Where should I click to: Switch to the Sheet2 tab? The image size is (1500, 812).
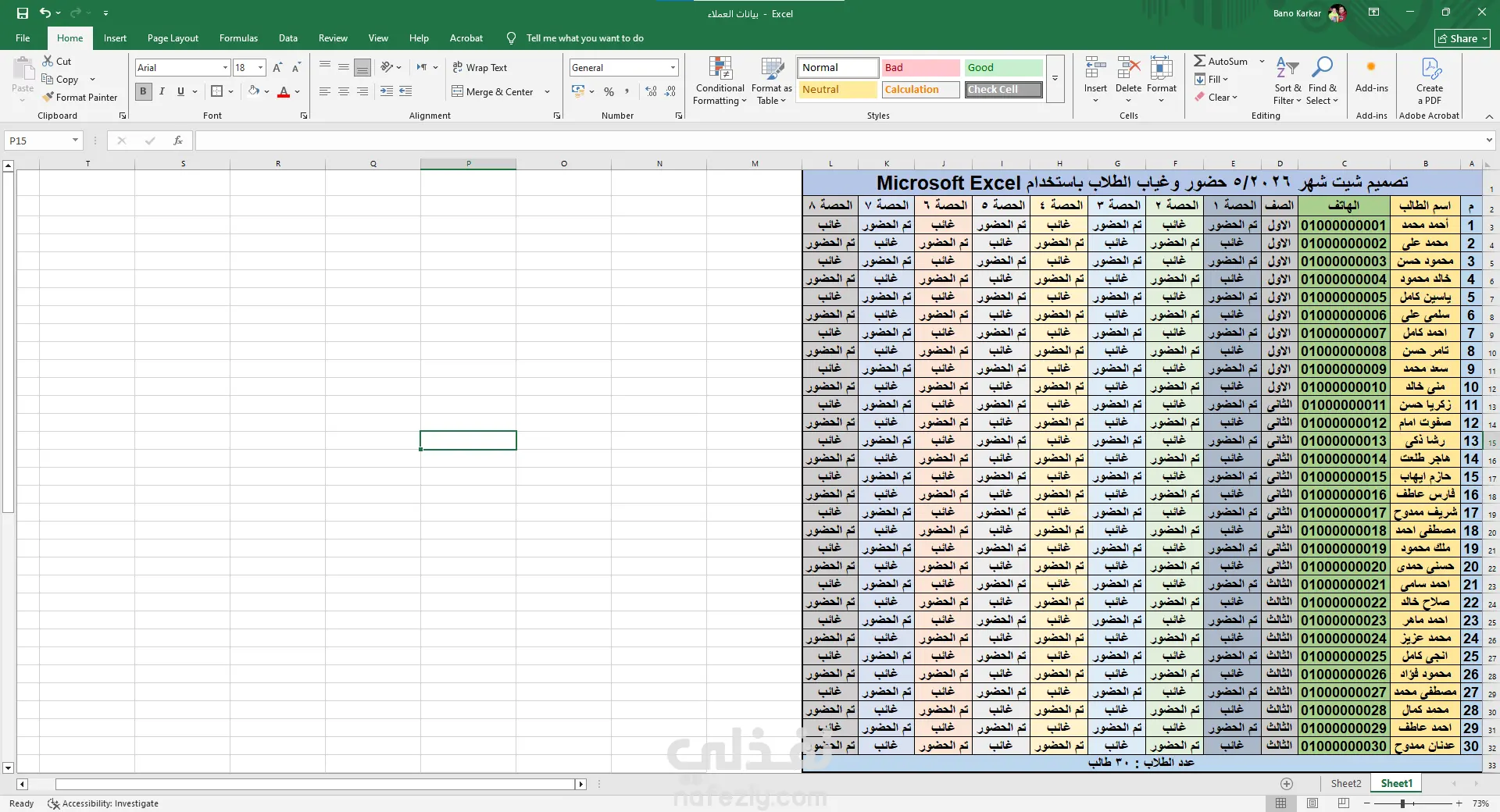click(1345, 783)
